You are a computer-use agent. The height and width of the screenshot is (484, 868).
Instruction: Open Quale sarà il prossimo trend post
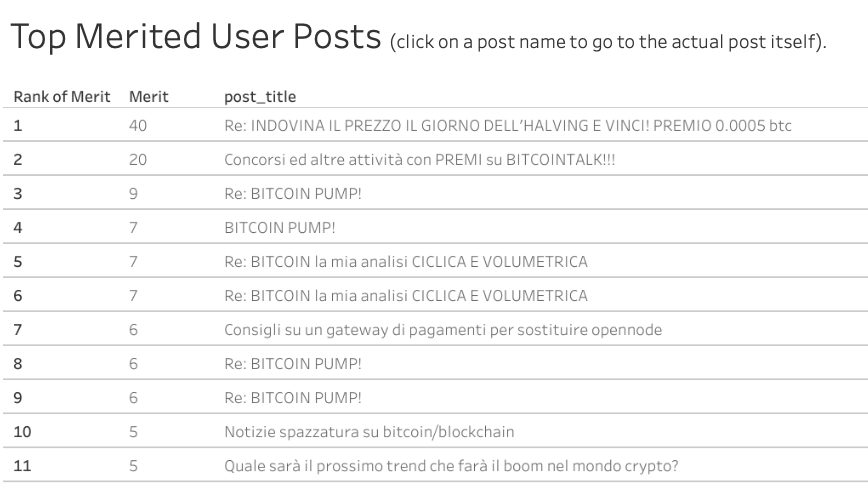point(451,466)
